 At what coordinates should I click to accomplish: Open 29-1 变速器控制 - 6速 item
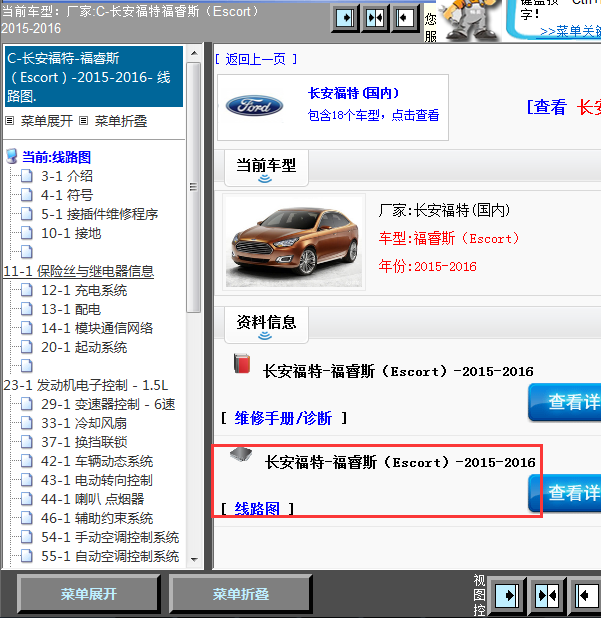coord(108,404)
